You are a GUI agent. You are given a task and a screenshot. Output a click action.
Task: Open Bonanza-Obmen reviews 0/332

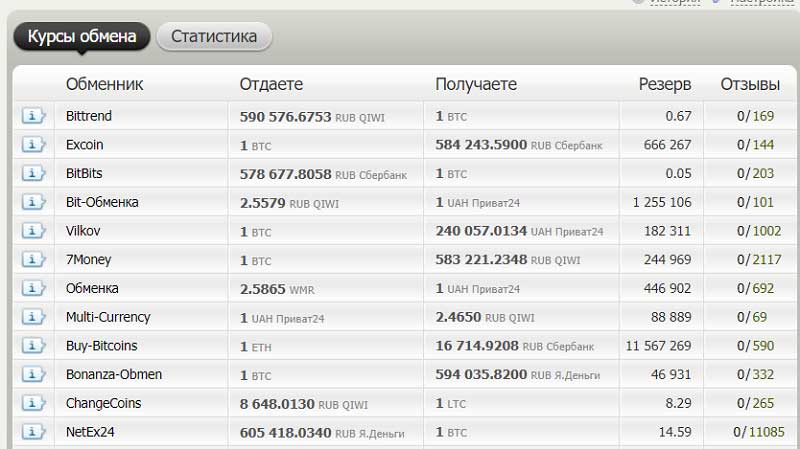click(x=755, y=374)
